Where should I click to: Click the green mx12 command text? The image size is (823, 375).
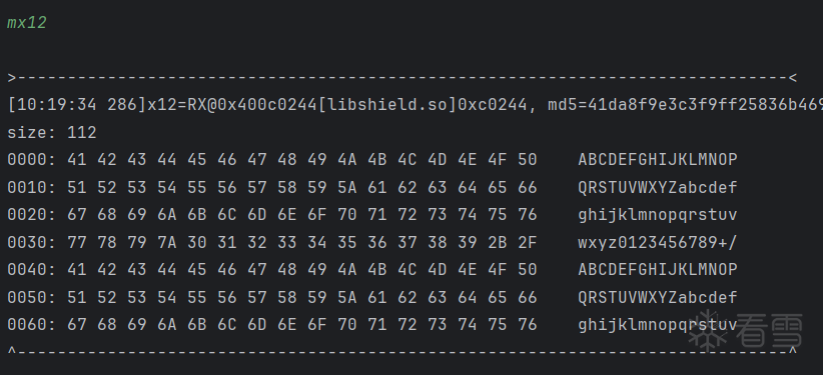[27, 23]
